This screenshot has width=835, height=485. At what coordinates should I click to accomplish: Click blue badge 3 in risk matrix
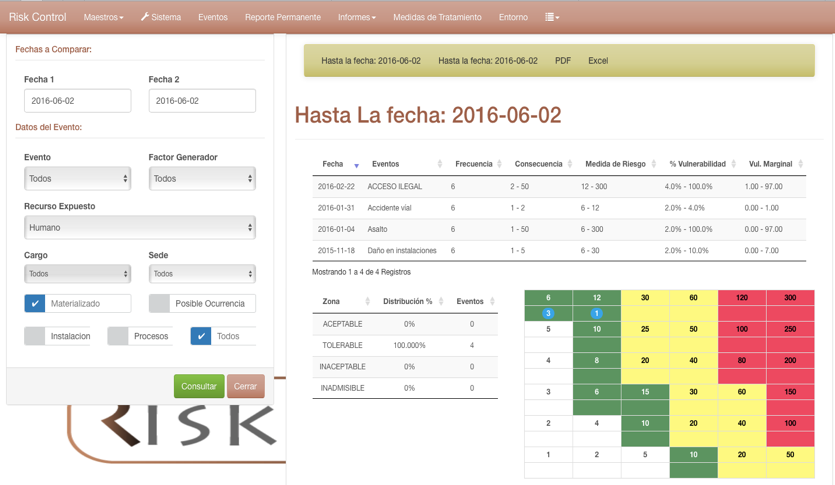tap(548, 314)
